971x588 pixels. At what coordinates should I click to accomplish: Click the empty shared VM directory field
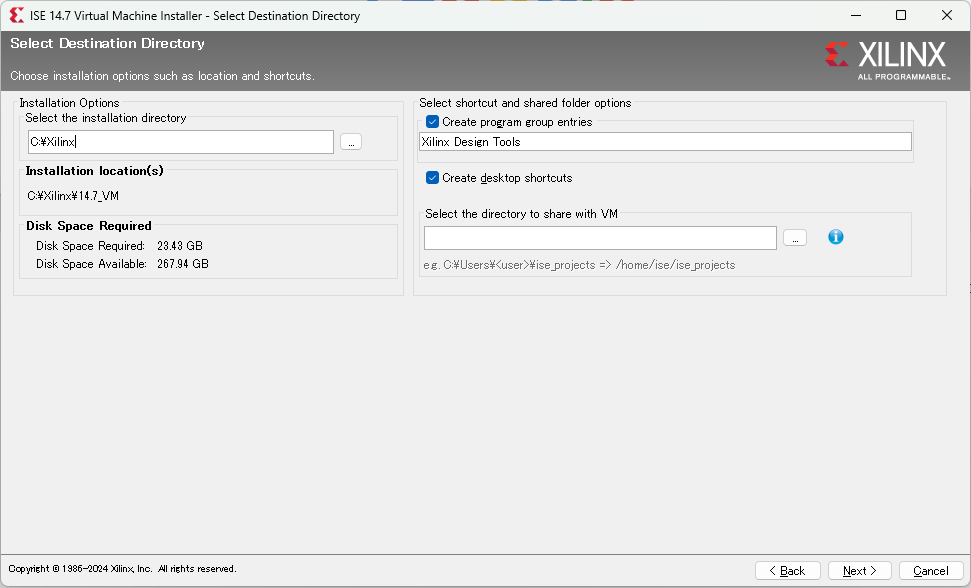click(600, 238)
